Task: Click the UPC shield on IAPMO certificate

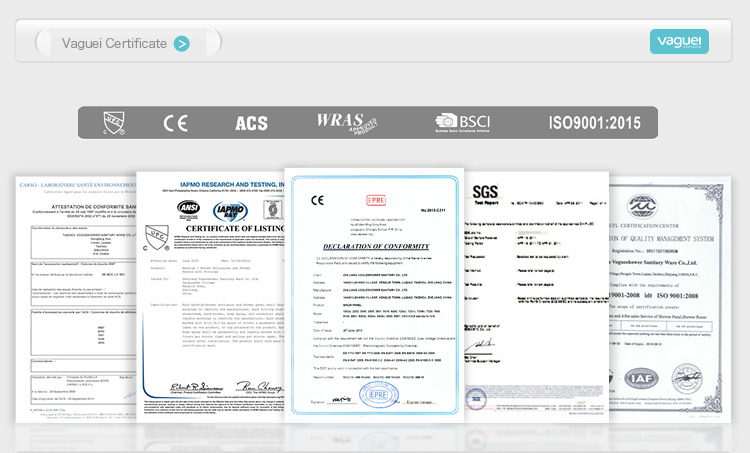Action: point(157,238)
